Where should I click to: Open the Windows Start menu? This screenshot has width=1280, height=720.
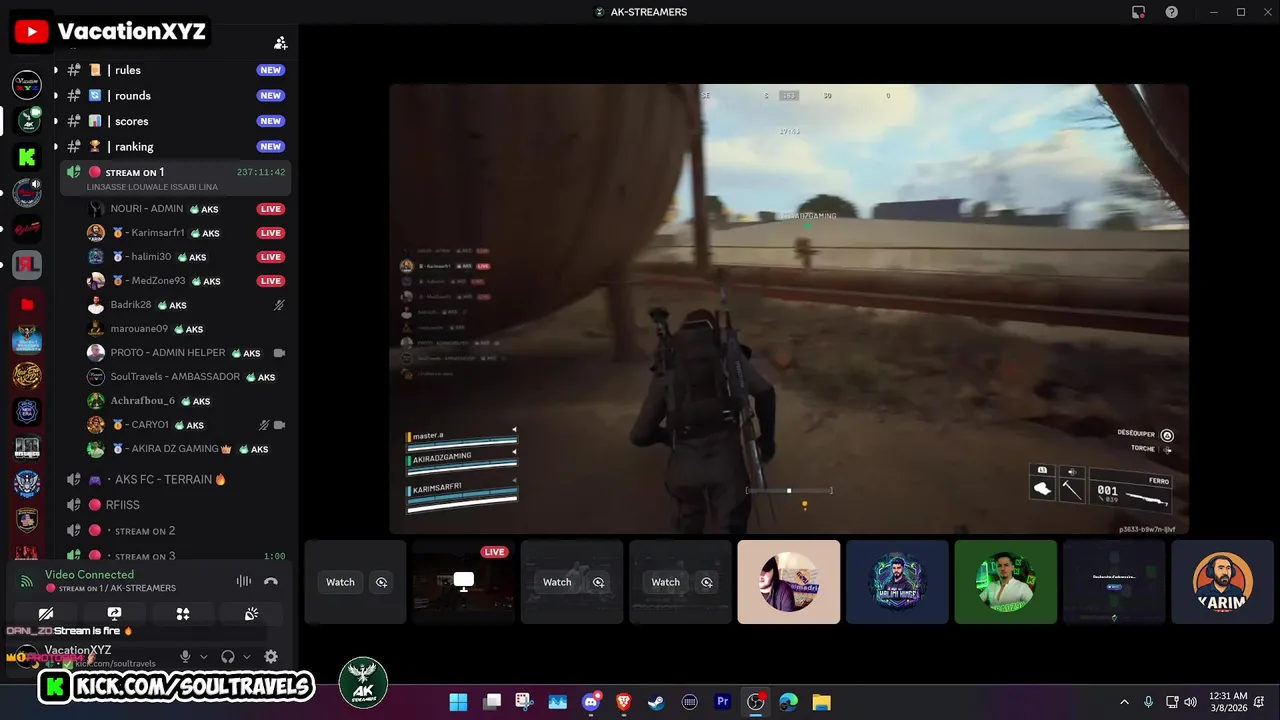(458, 702)
